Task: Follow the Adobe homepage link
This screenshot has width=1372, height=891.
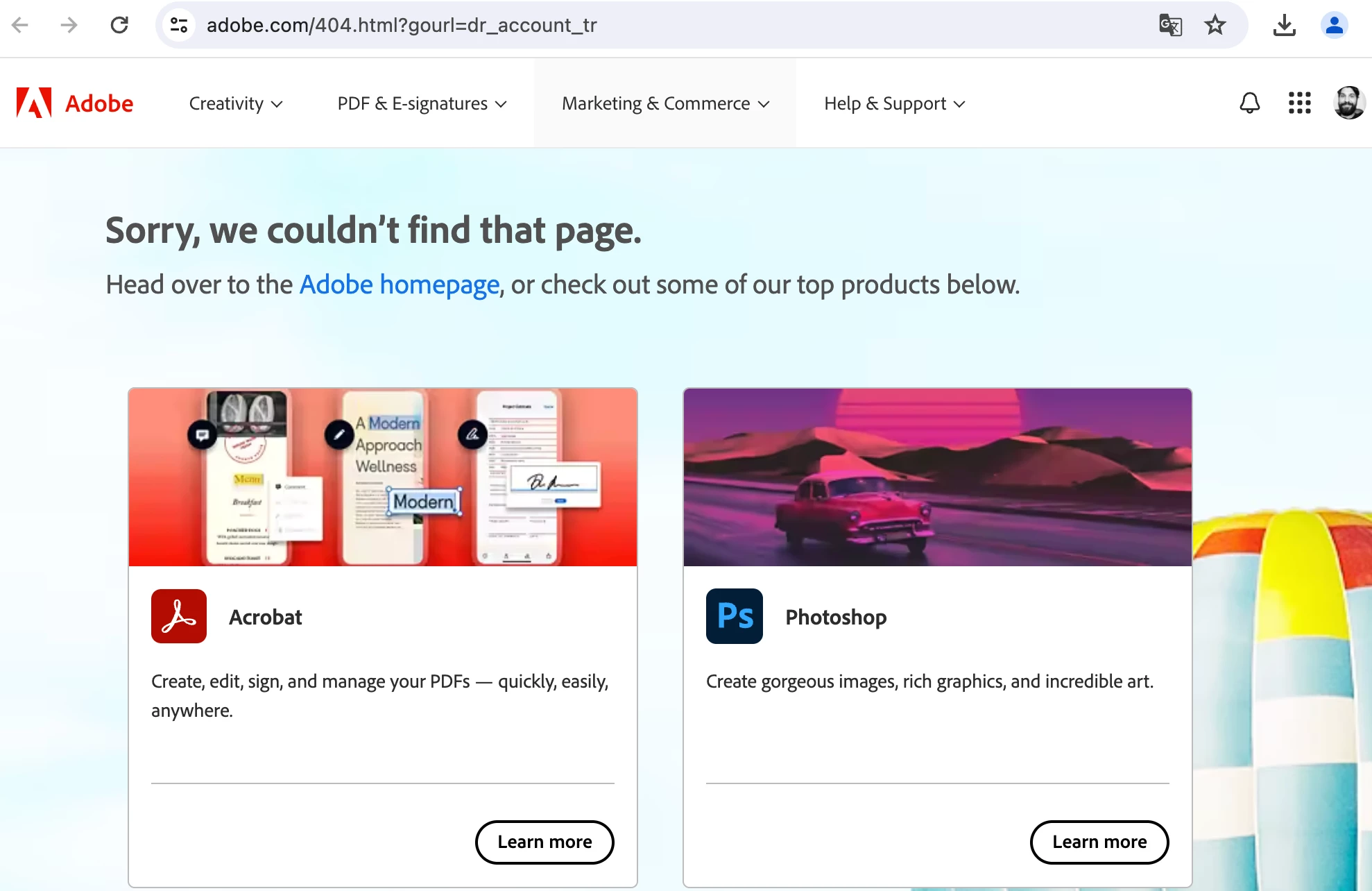Action: (399, 285)
